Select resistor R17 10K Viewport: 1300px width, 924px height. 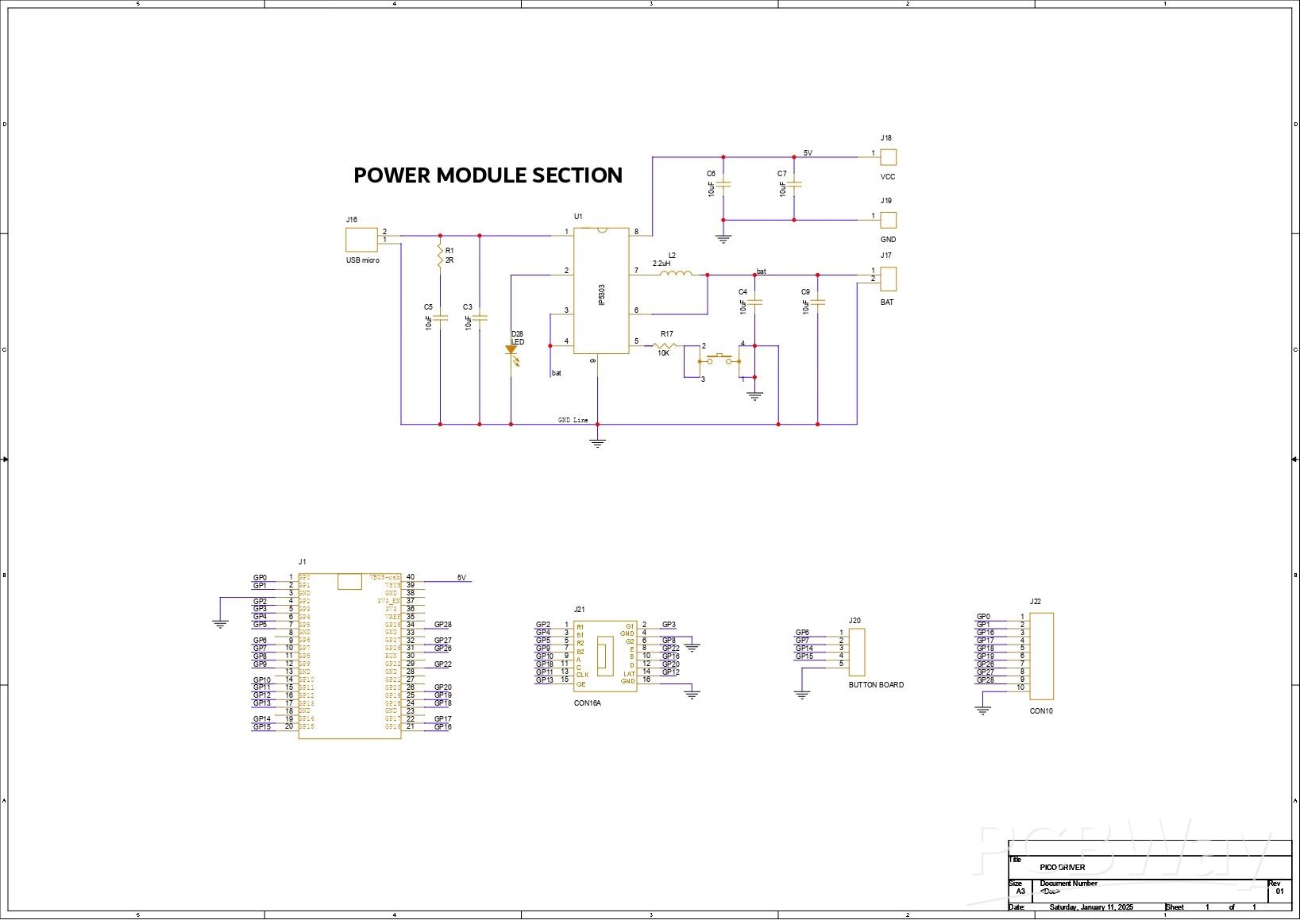[664, 345]
